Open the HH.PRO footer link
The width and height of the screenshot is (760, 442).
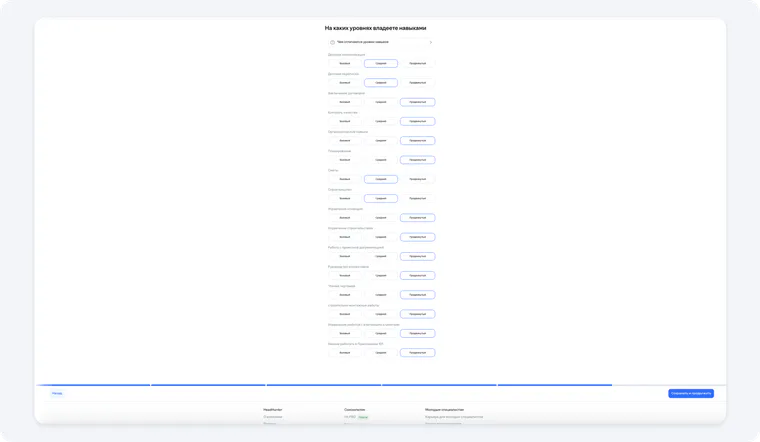coord(350,417)
